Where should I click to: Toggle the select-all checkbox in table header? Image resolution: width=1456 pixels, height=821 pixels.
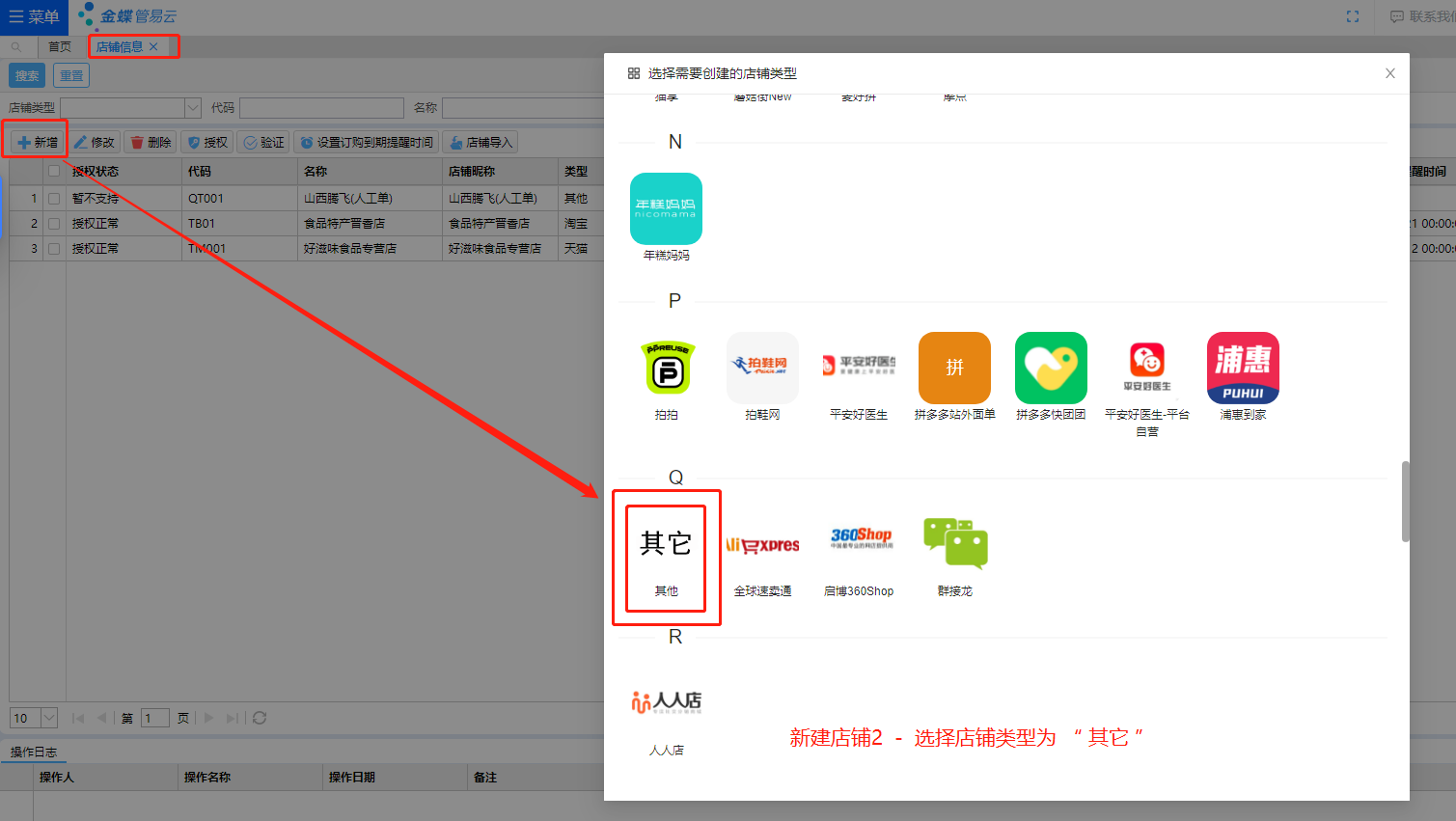54,172
